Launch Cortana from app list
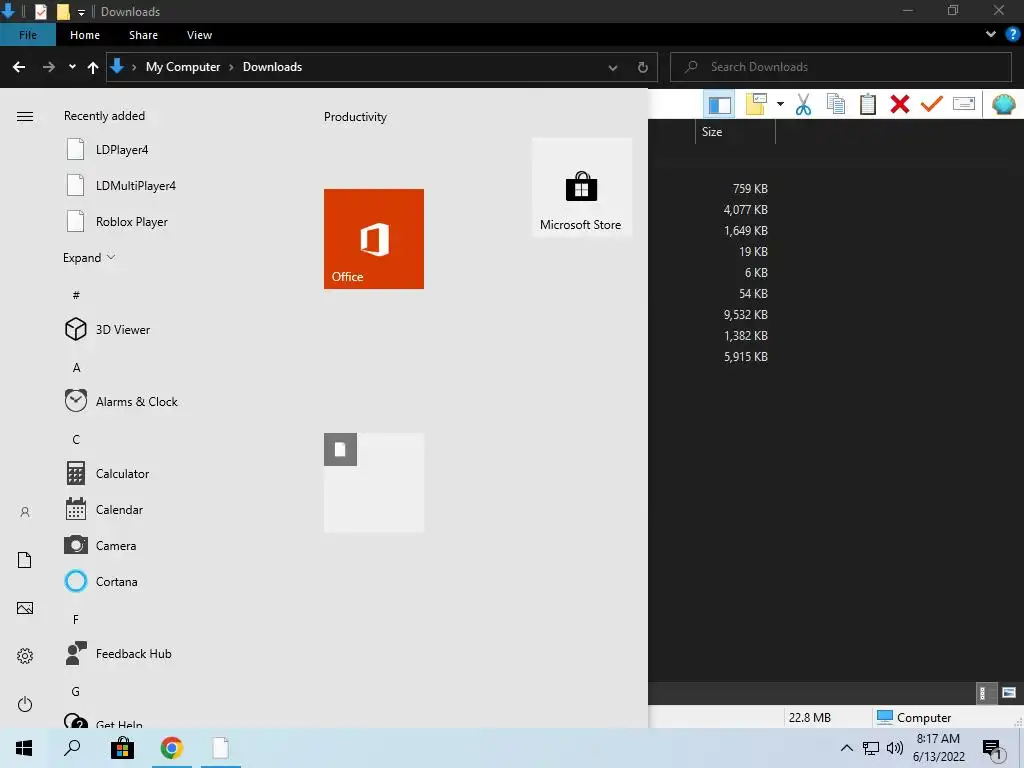 click(101, 581)
